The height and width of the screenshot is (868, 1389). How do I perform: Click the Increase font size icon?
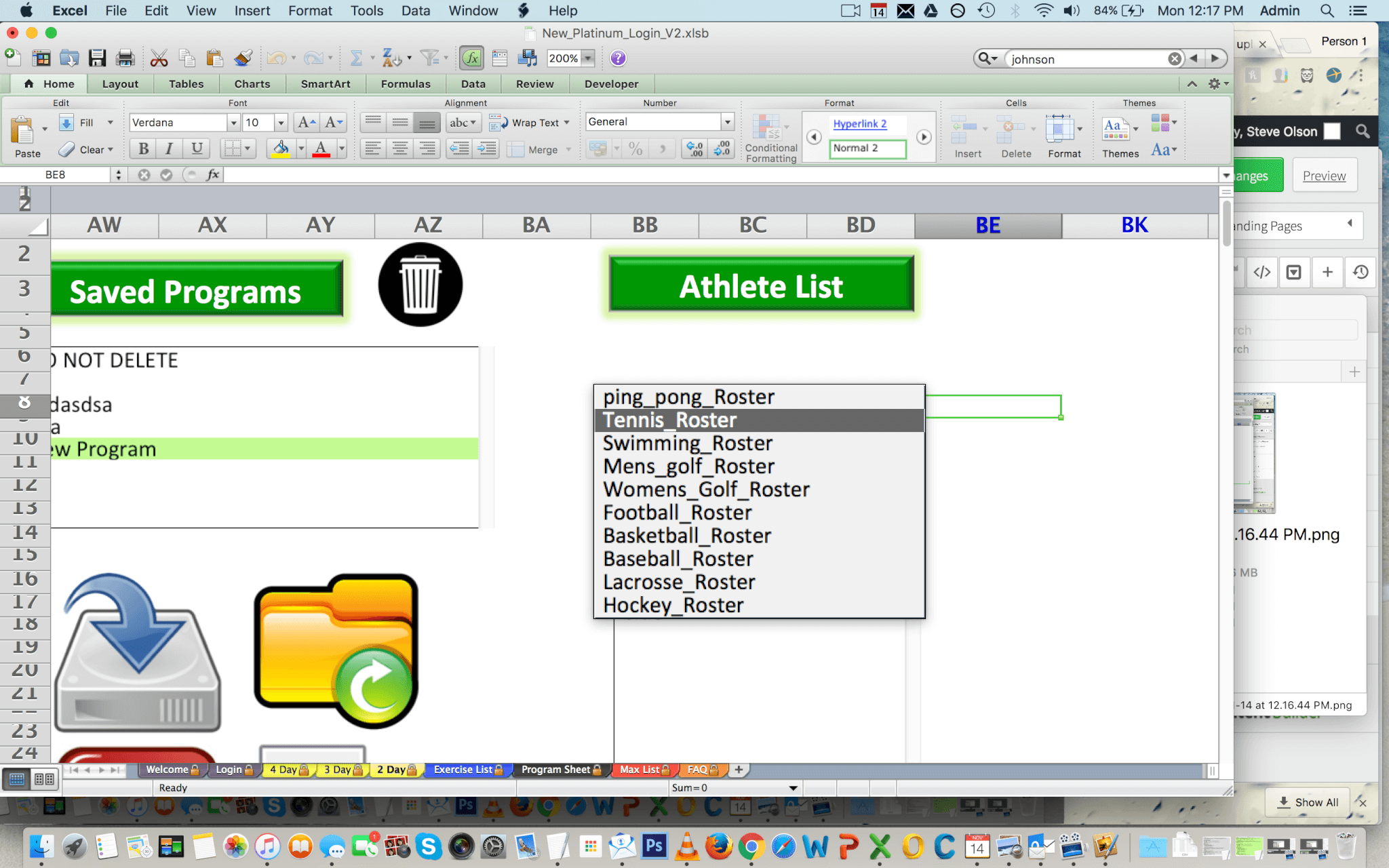306,123
